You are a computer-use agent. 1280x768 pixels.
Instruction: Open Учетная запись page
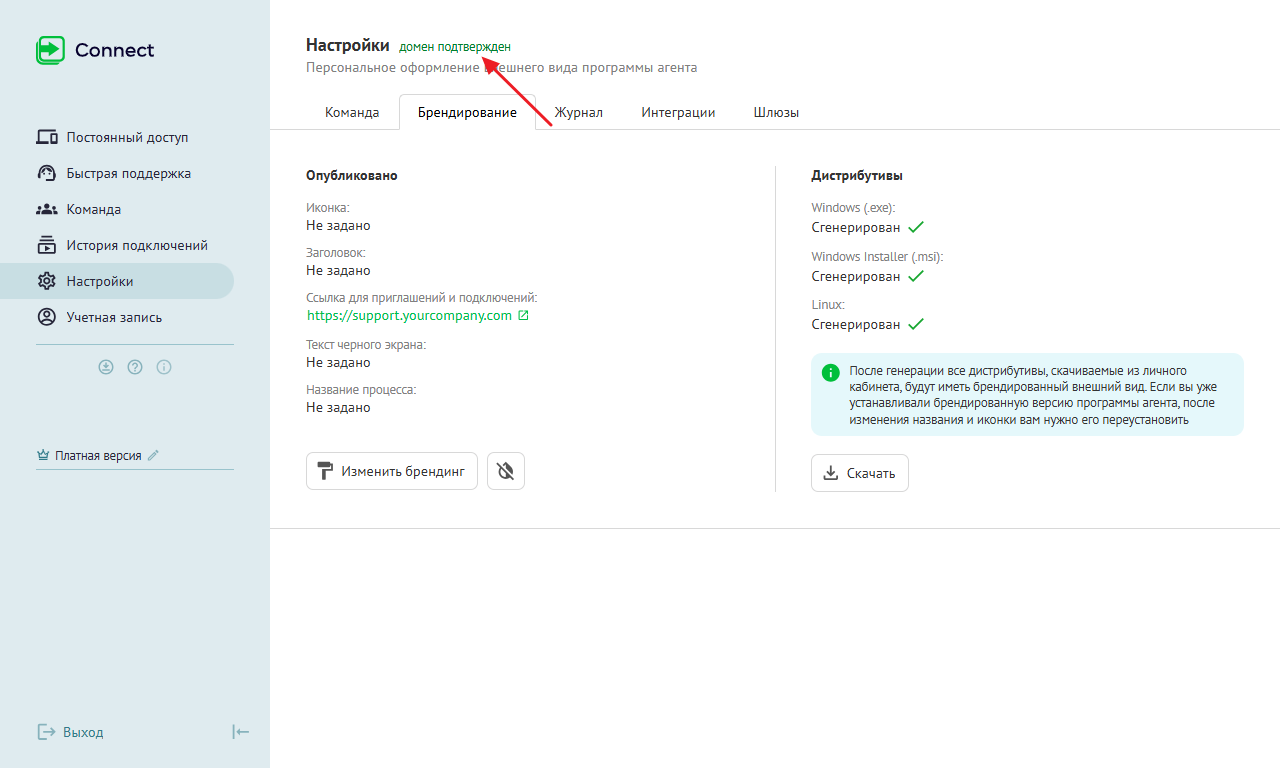114,317
